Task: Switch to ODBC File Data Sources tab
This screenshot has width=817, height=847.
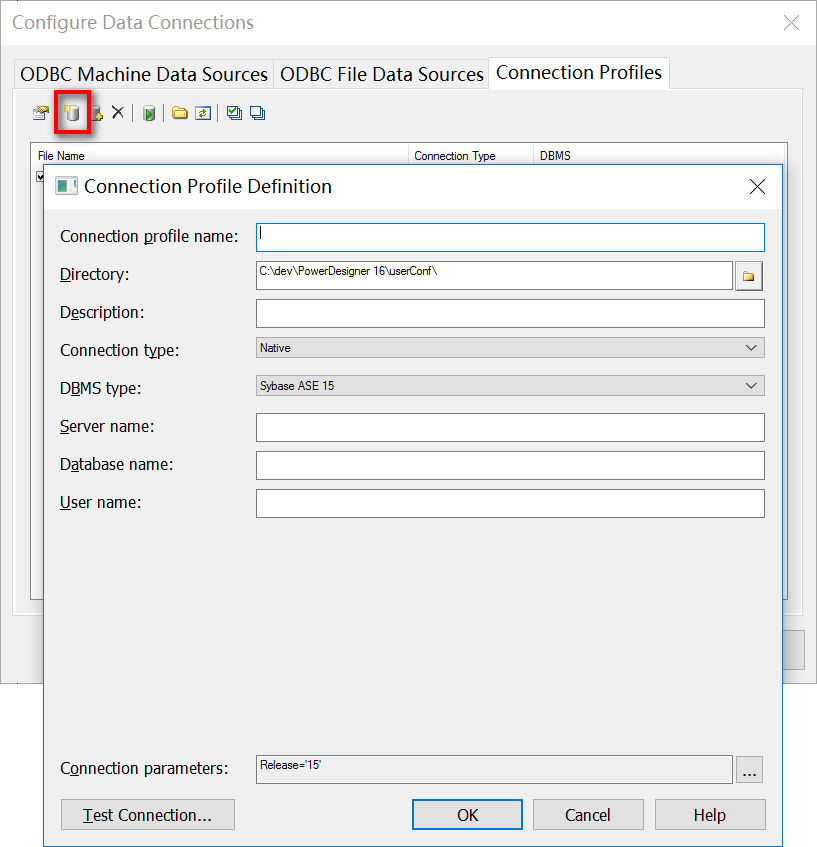Action: [382, 74]
